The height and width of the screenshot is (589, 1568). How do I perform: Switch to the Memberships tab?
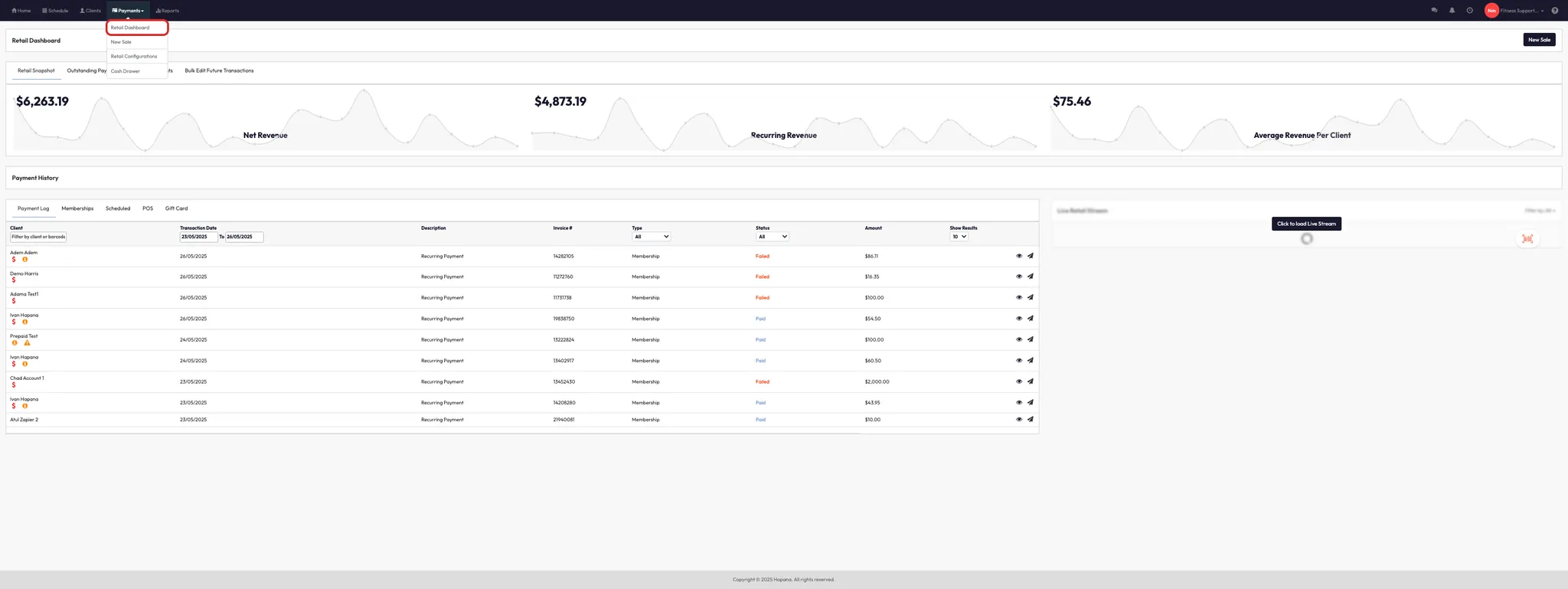[77, 208]
